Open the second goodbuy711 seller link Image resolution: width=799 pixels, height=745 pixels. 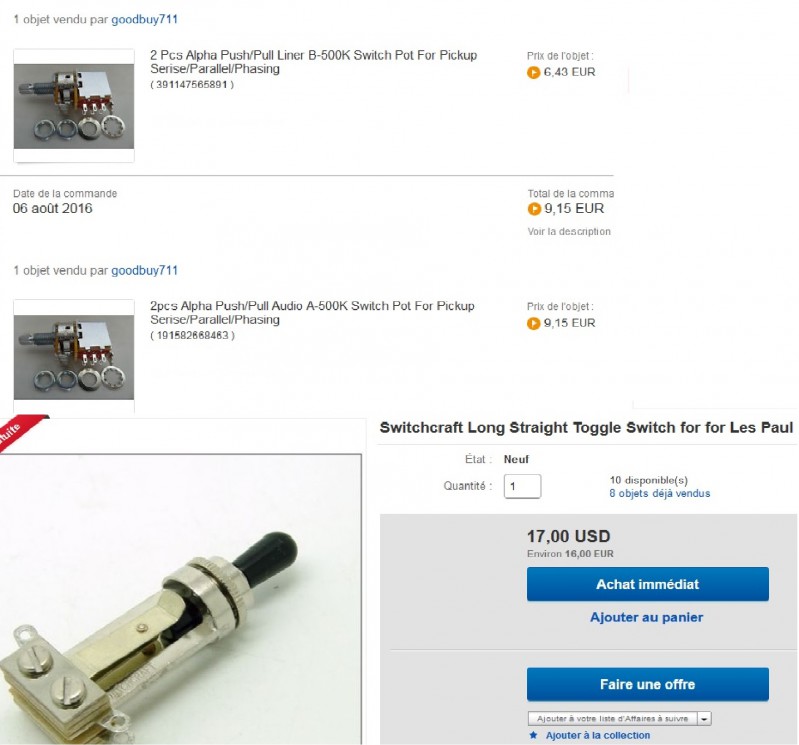pyautogui.click(x=145, y=270)
